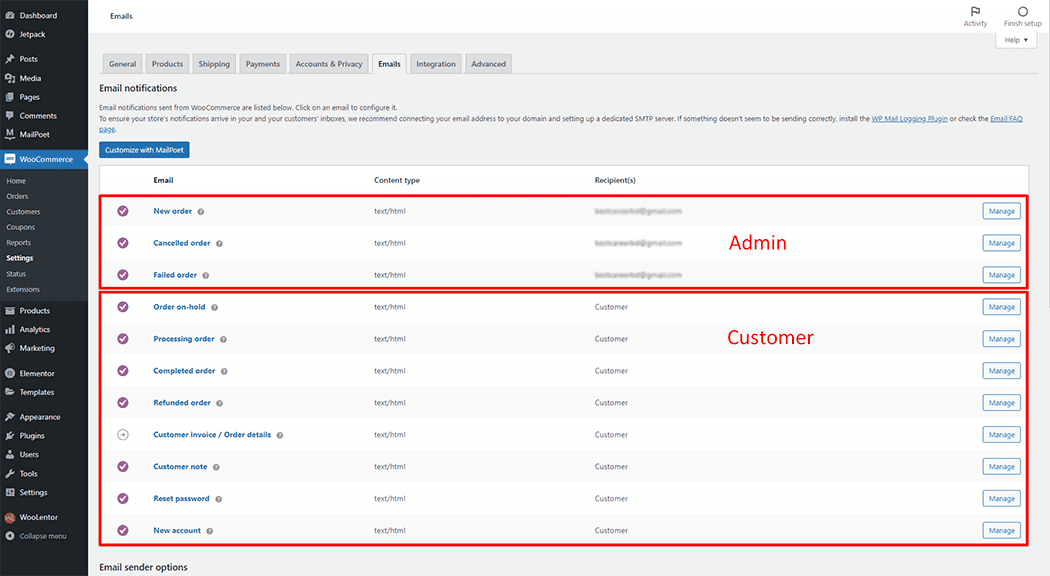The image size is (1050, 576).
Task: Click the help icon beside New order
Action: [x=201, y=212]
